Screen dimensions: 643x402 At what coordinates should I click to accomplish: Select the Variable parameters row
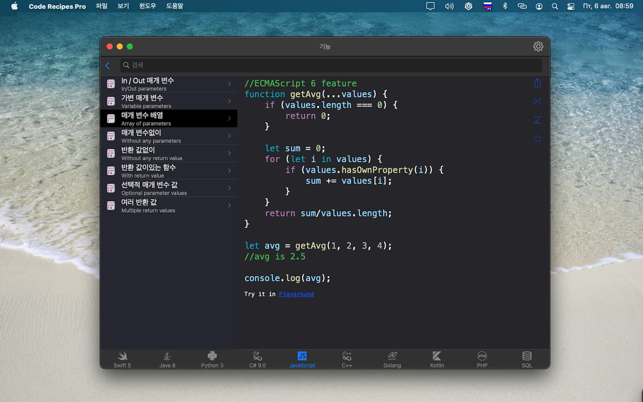pyautogui.click(x=169, y=101)
